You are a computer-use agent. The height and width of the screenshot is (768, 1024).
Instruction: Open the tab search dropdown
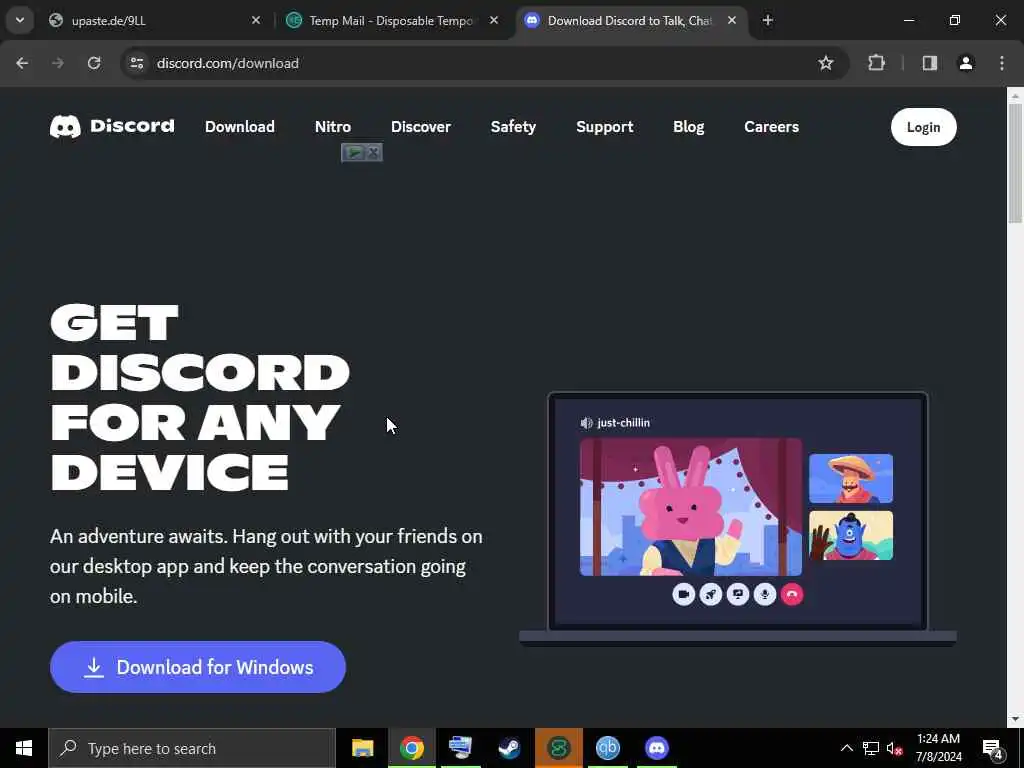20,20
